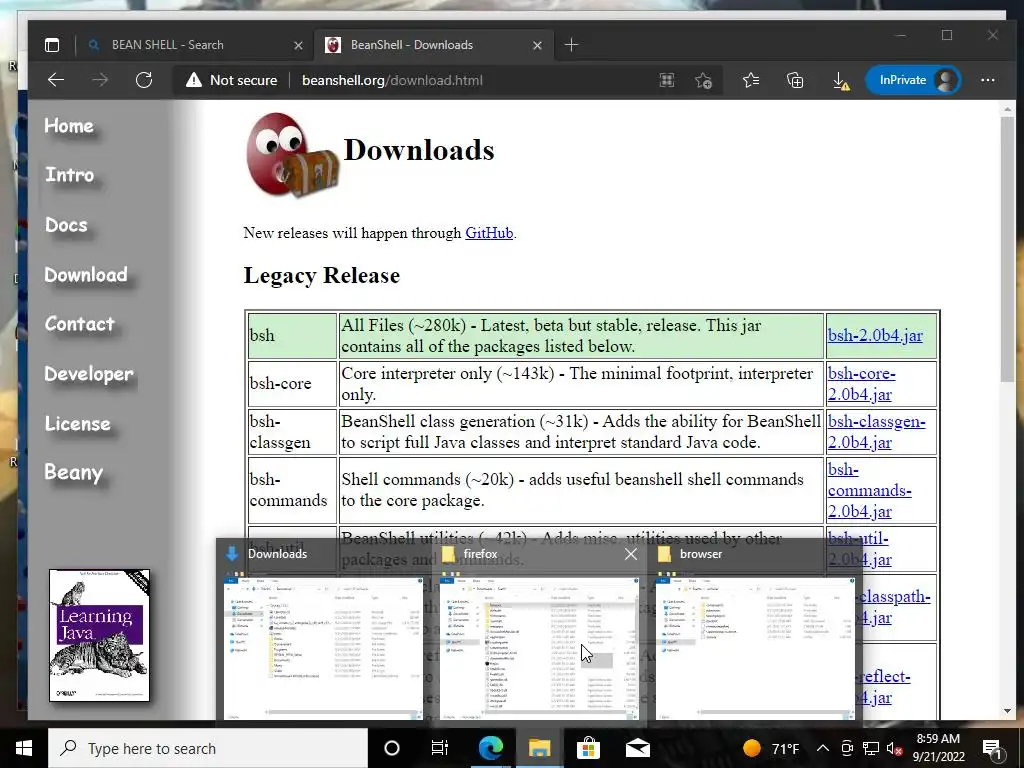Close the BeanShell - Downloads tab
The image size is (1024, 768).
tap(537, 45)
